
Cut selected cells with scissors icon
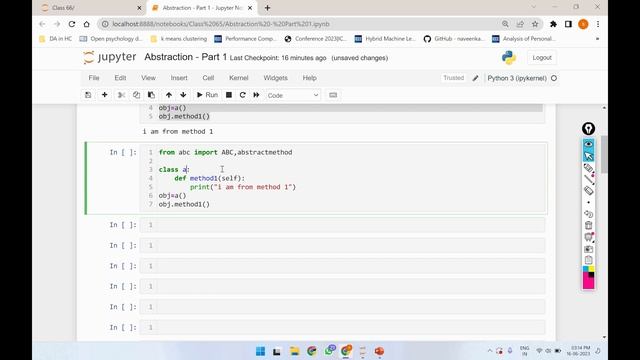point(121,95)
